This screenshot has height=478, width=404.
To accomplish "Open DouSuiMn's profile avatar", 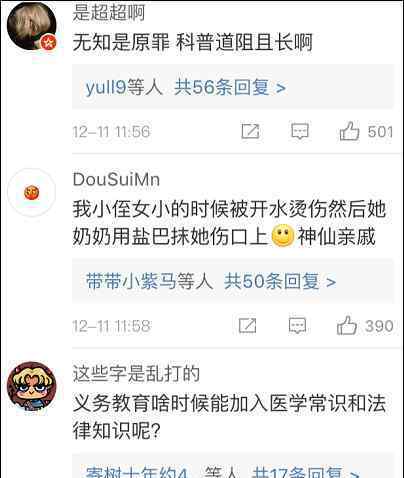I will click(x=32, y=193).
